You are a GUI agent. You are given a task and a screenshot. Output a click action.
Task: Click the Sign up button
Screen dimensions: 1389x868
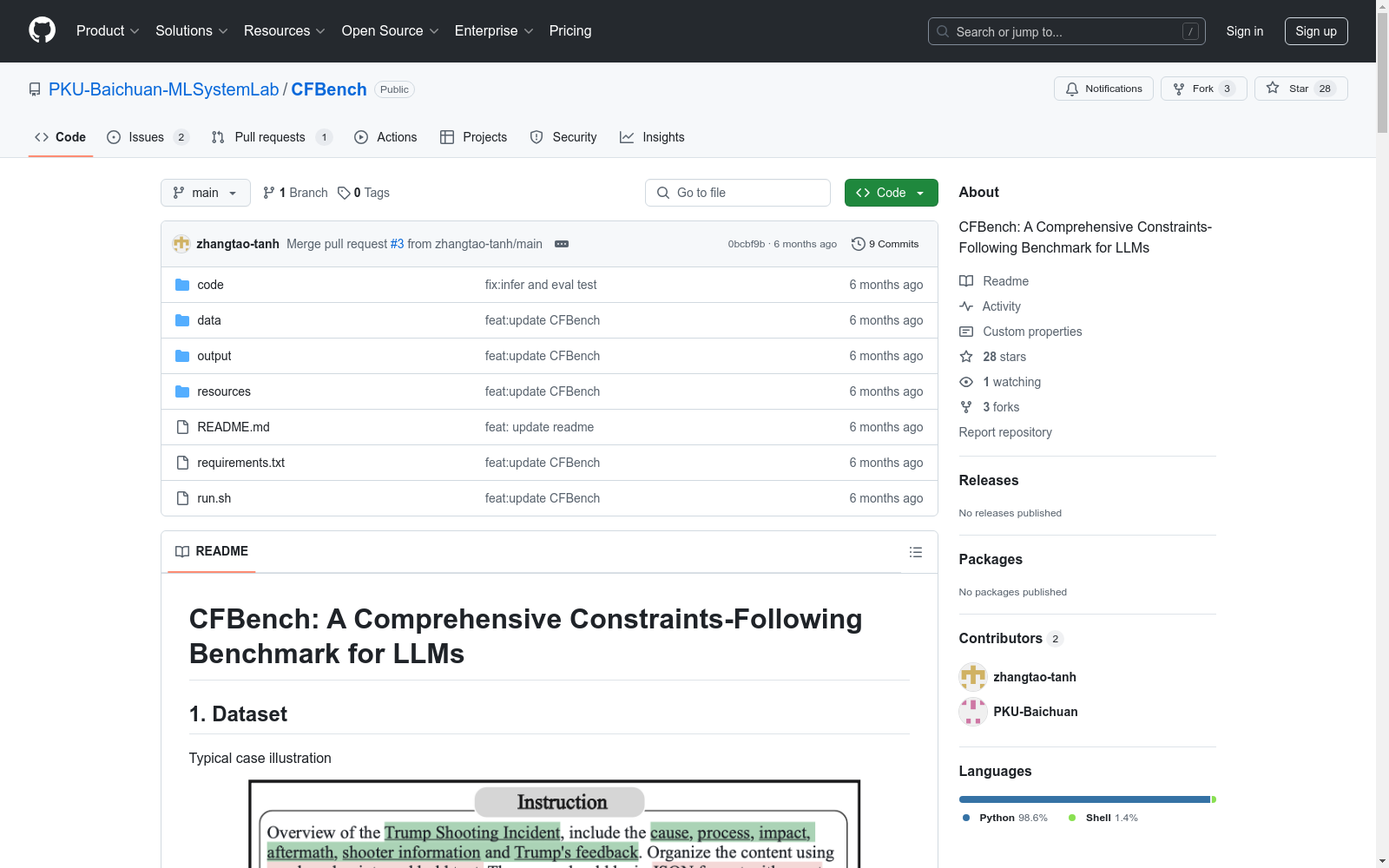point(1316,31)
